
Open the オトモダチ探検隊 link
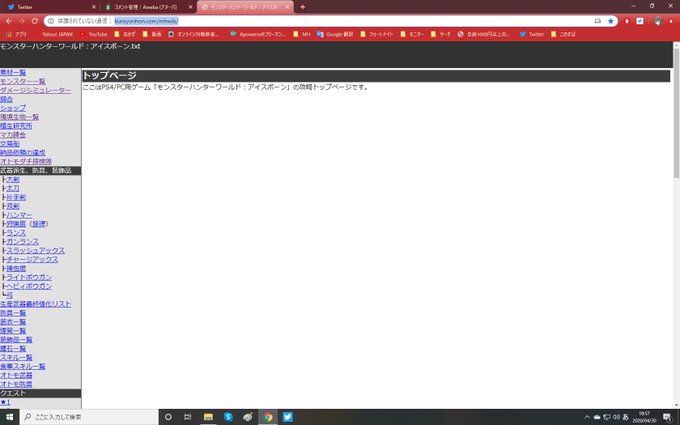(26, 161)
